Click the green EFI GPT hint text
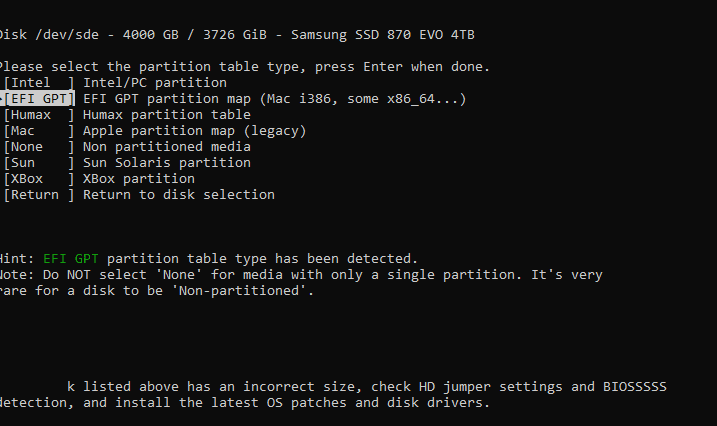 tap(70, 259)
